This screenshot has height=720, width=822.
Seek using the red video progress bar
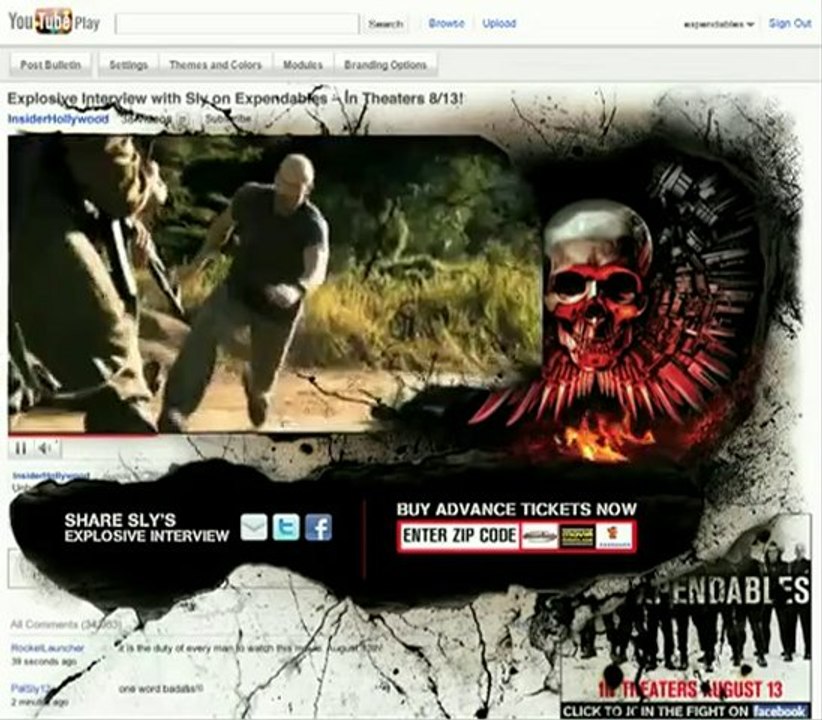(82, 435)
